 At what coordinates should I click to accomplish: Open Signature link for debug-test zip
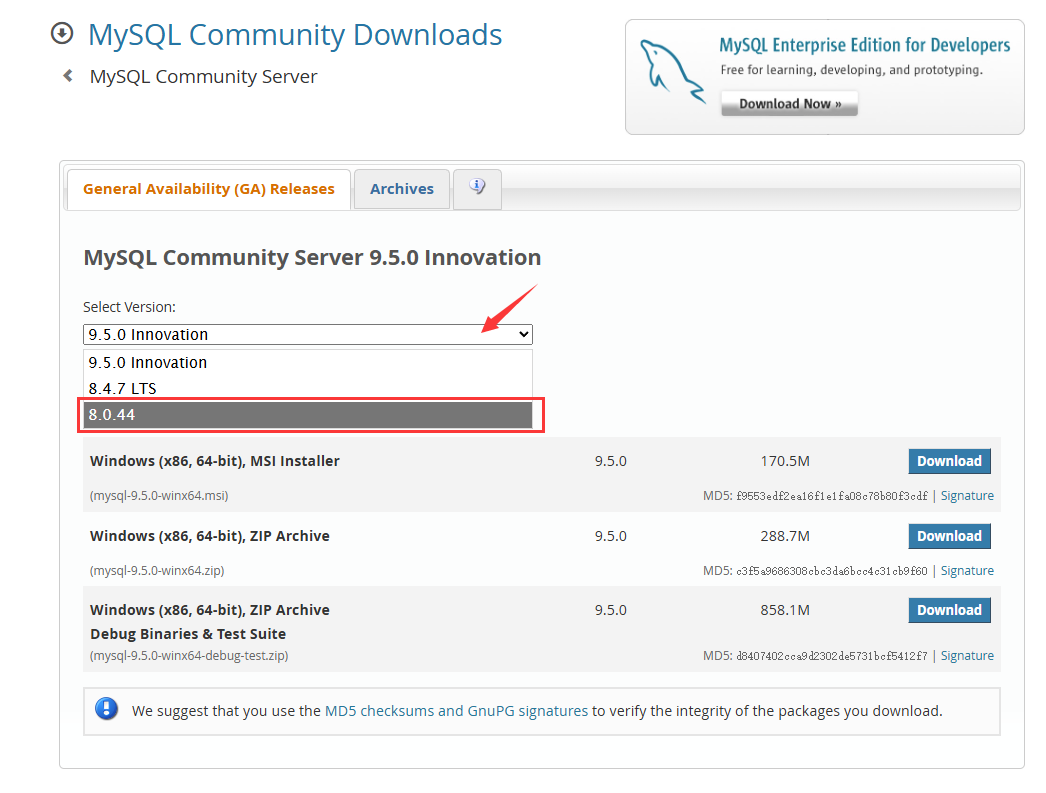pos(967,656)
